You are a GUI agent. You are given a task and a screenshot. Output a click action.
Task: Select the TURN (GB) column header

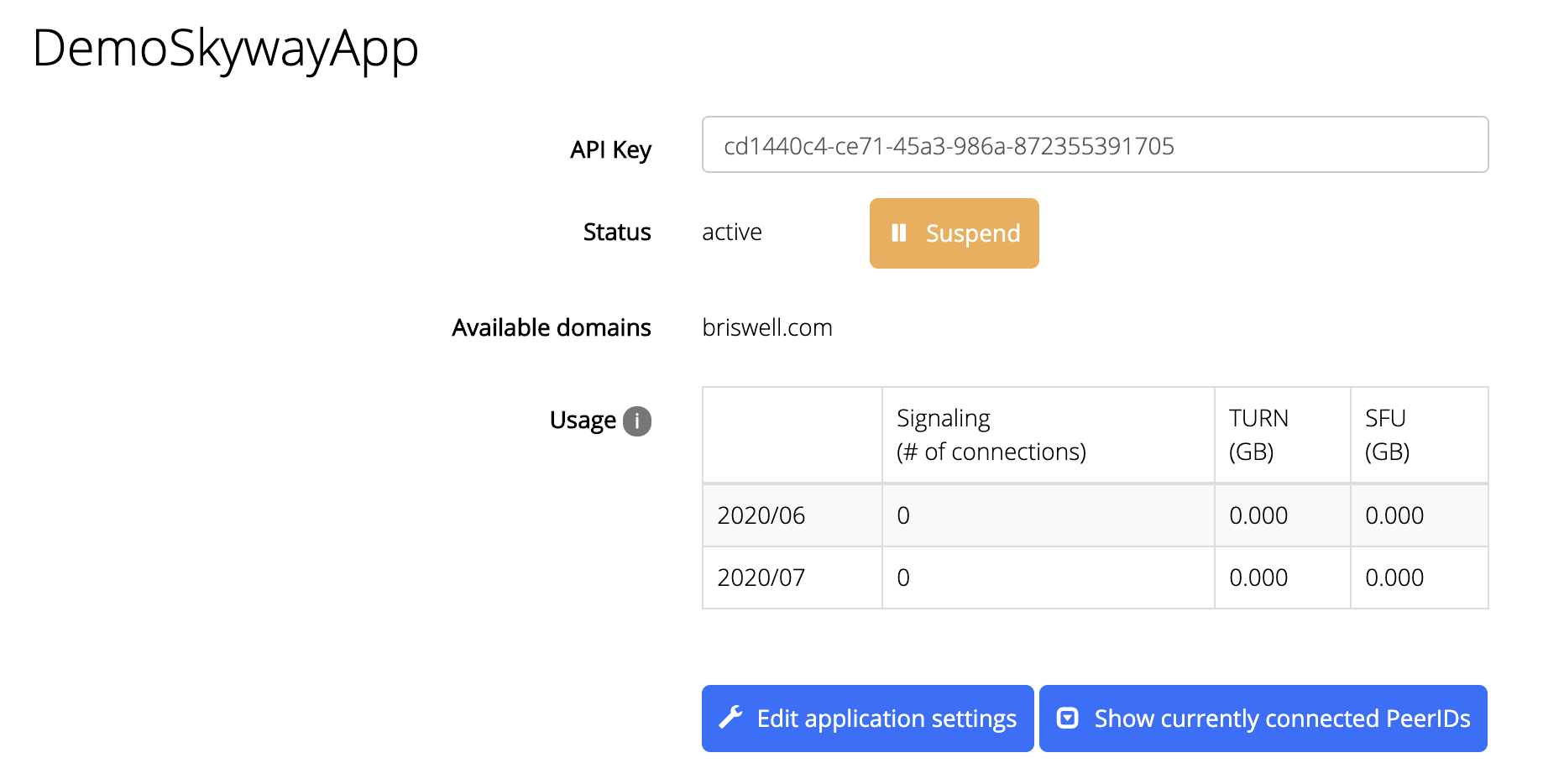pos(1258,435)
